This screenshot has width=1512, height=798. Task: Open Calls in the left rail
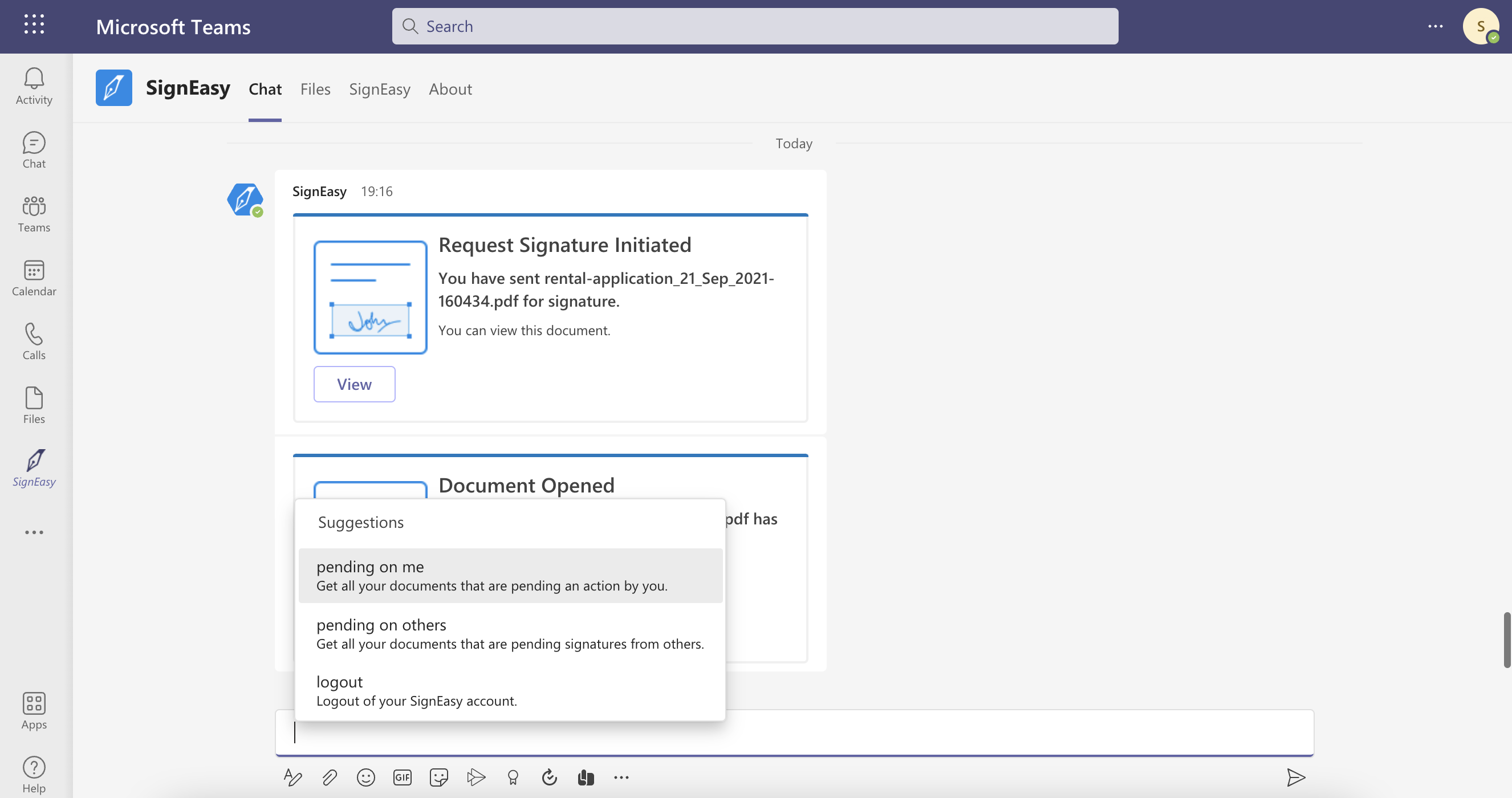point(34,341)
